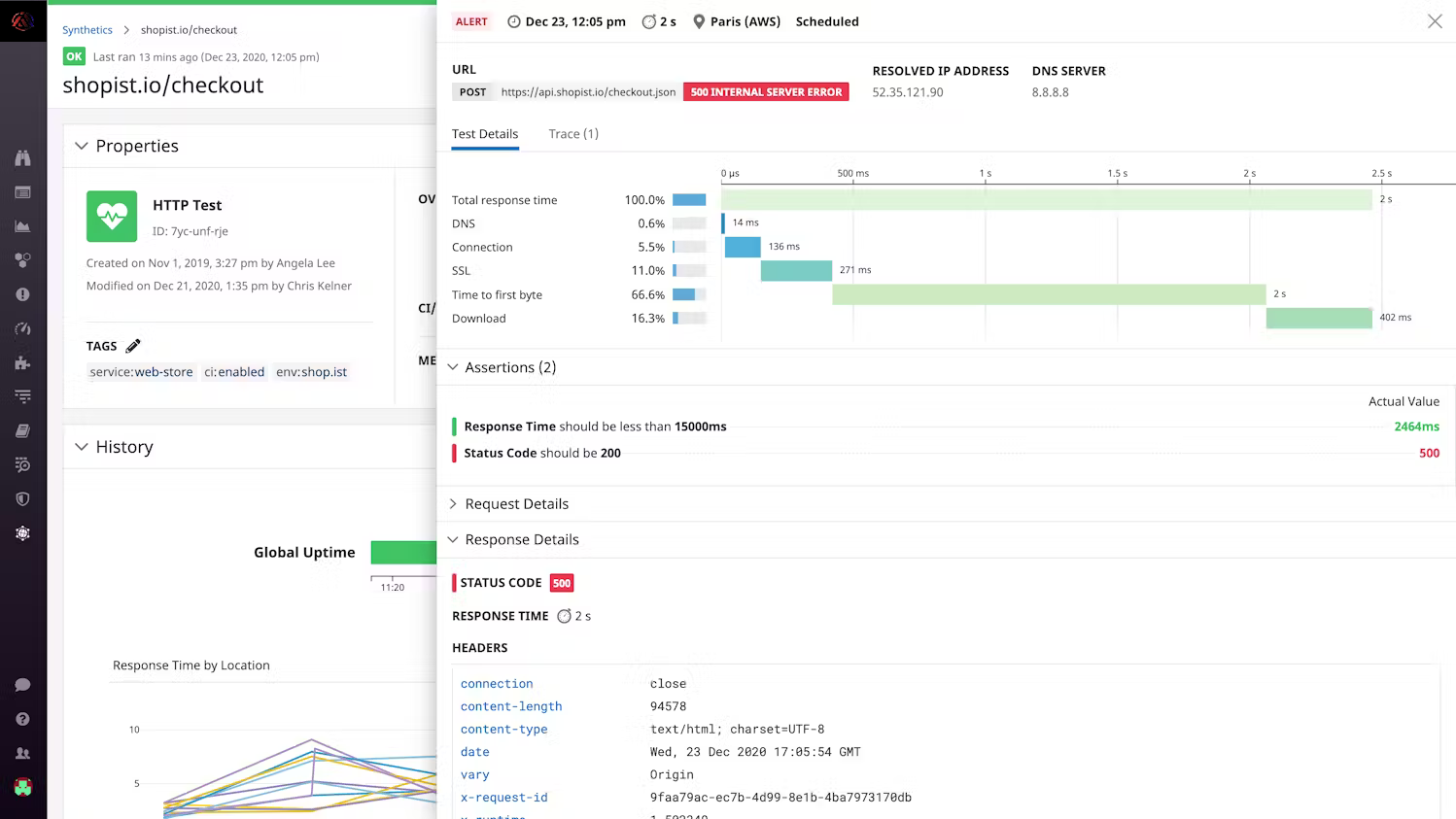Open the Integrations puzzle piece icon
1456x819 pixels.
[x=22, y=362]
